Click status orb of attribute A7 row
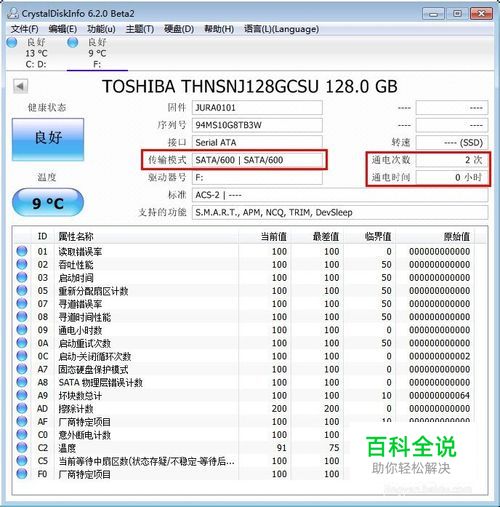500x507 pixels. [22, 369]
